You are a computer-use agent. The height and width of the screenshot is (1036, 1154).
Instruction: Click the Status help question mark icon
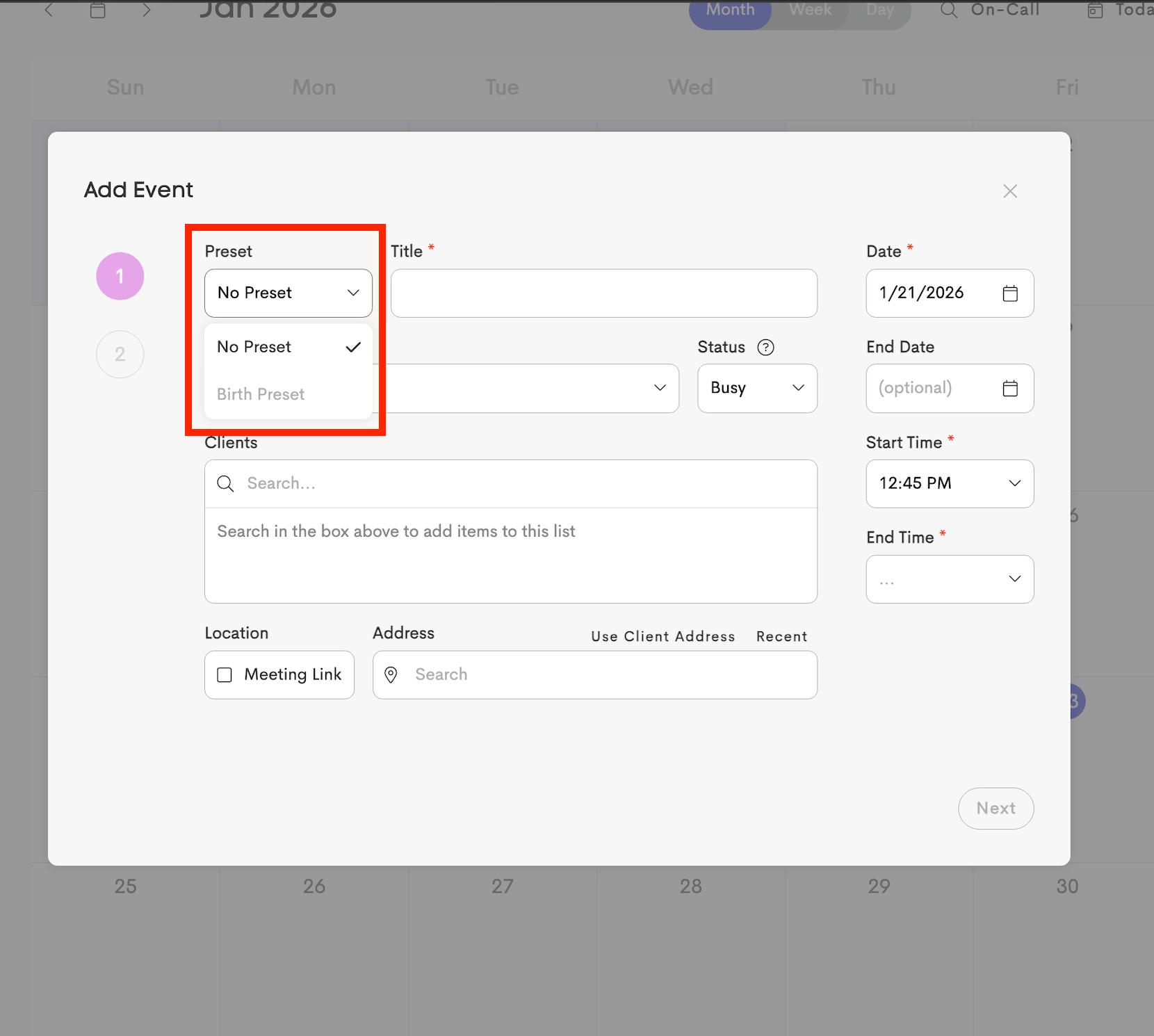765,347
